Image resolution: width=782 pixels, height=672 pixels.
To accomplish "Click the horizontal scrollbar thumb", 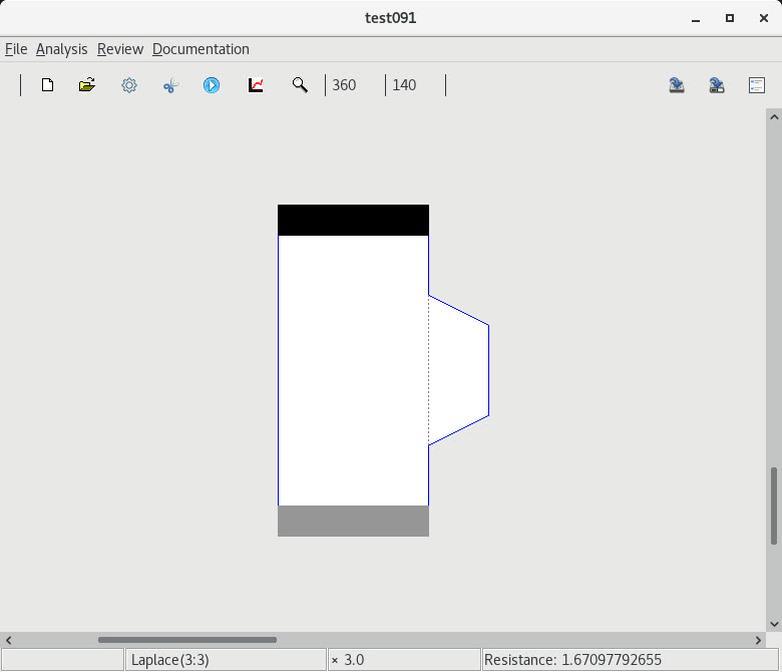I will 187,640.
